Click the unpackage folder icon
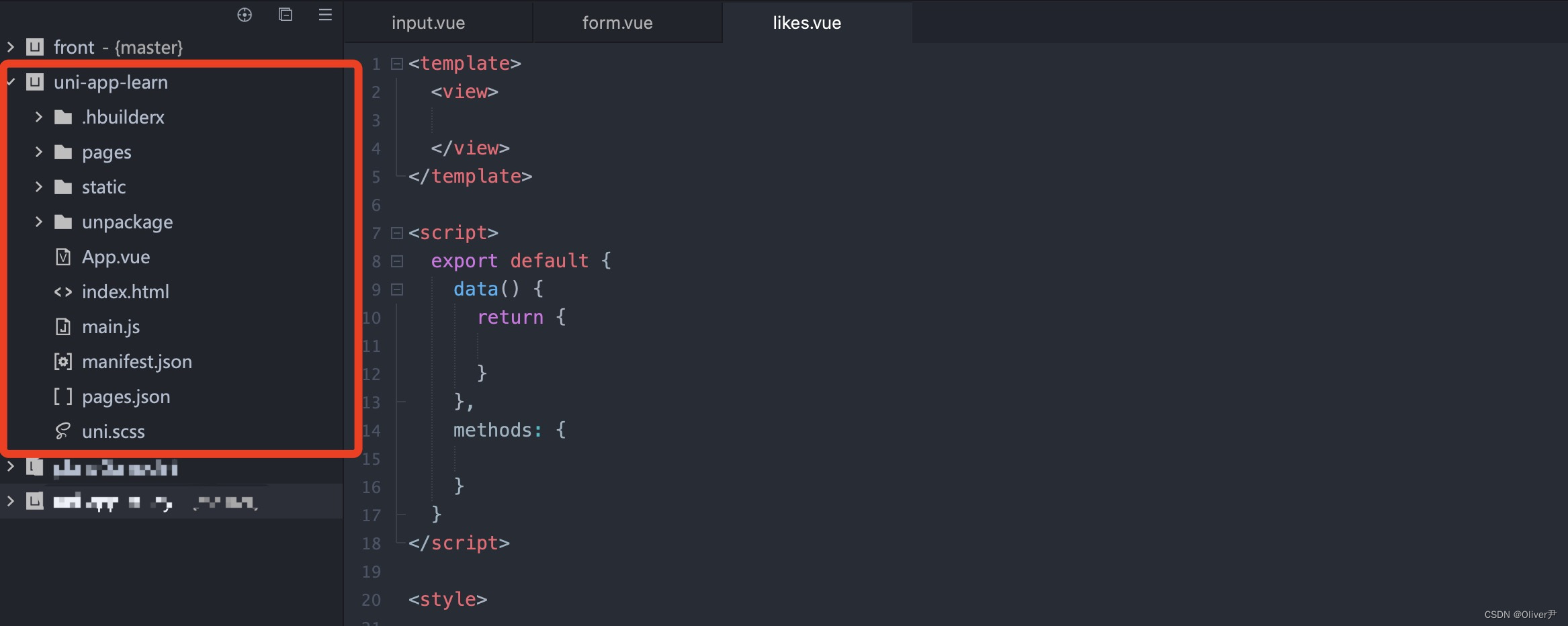This screenshot has height=626, width=1568. click(63, 222)
